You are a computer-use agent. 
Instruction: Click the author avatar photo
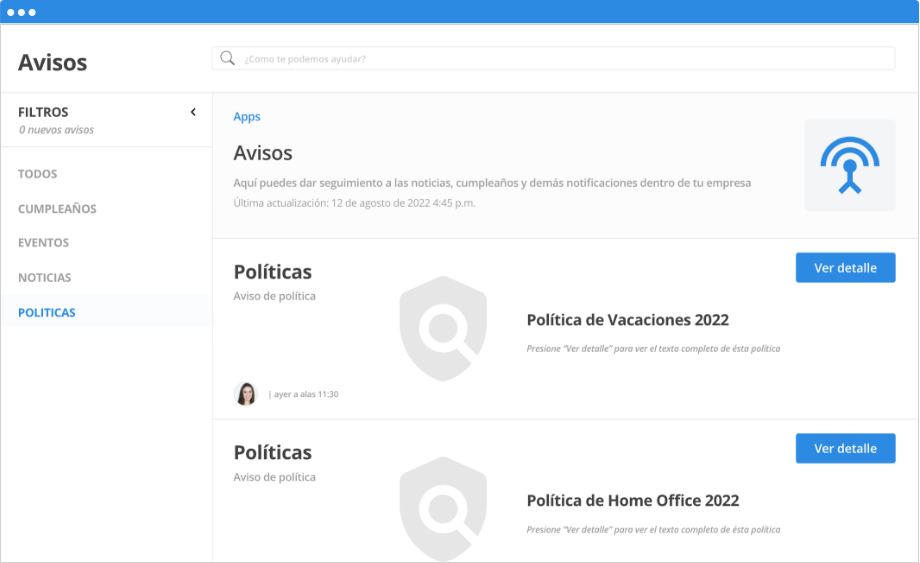click(246, 394)
